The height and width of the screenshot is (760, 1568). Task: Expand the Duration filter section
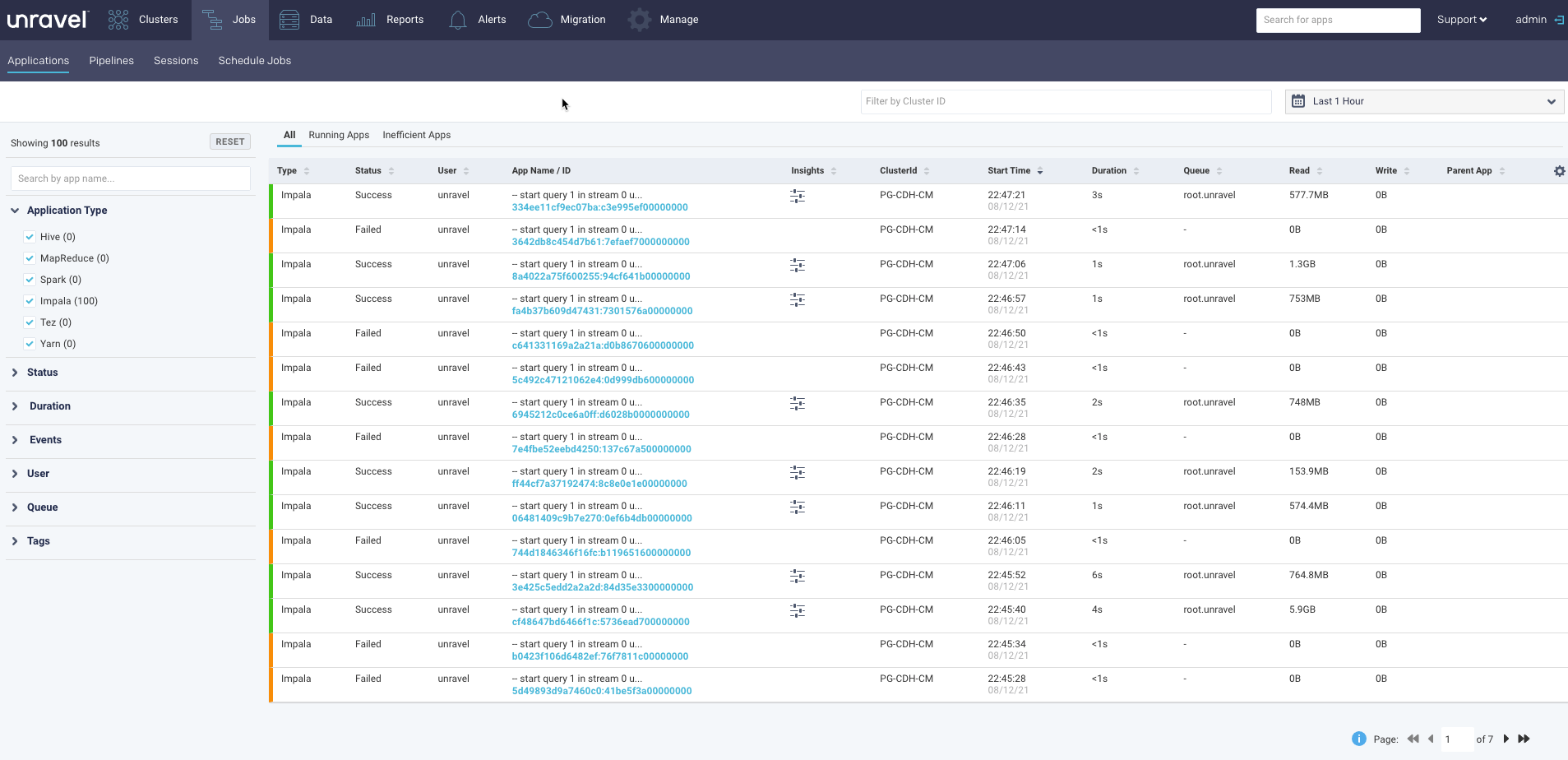[15, 406]
